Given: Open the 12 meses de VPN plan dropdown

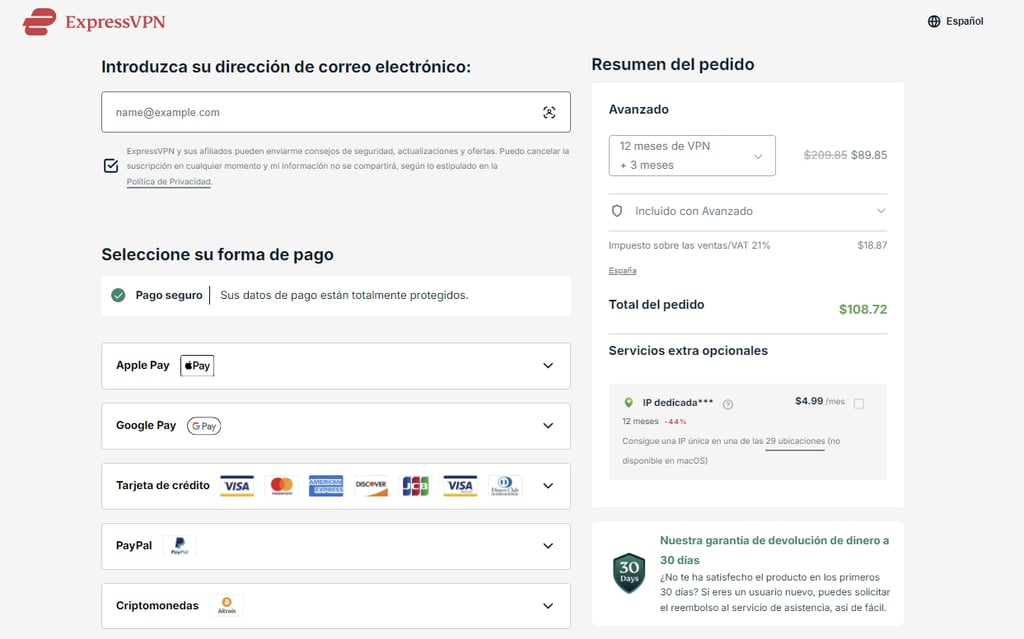Looking at the screenshot, I should click(x=692, y=156).
